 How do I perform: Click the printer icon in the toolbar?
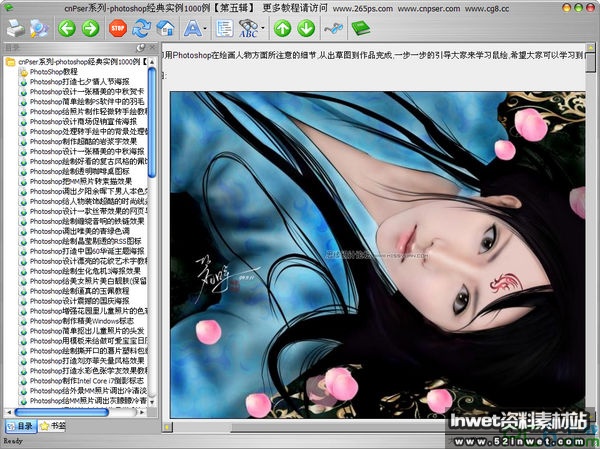16,28
